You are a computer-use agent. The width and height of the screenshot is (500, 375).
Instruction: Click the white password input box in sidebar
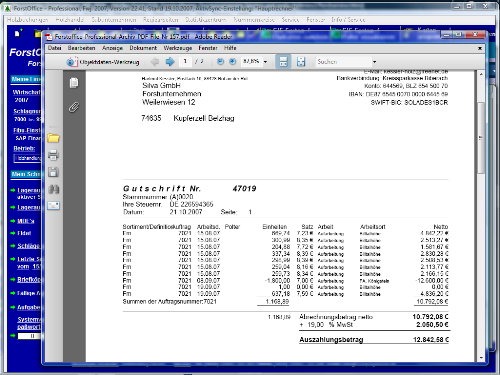pyautogui.click(x=29, y=336)
